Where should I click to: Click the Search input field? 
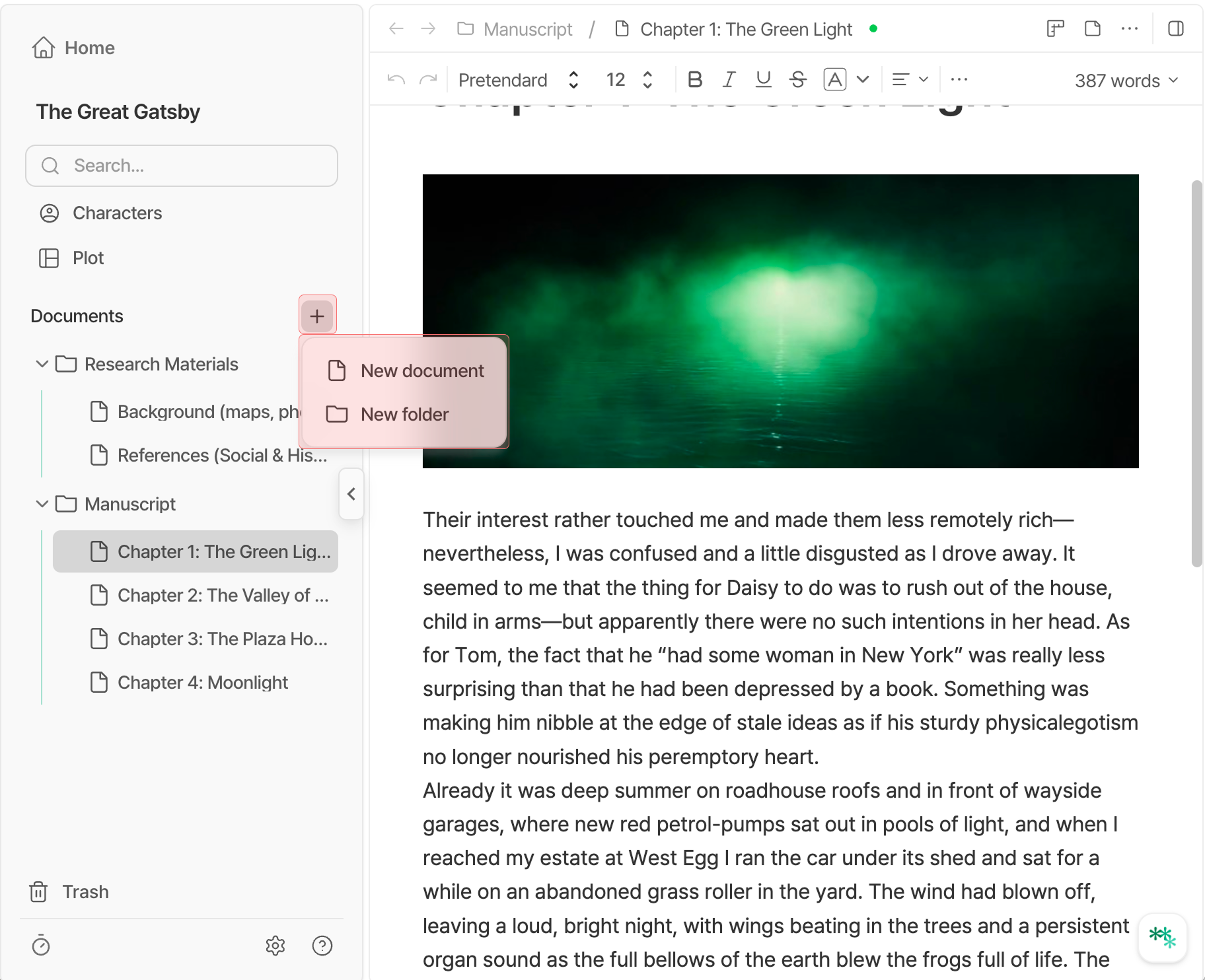(182, 166)
